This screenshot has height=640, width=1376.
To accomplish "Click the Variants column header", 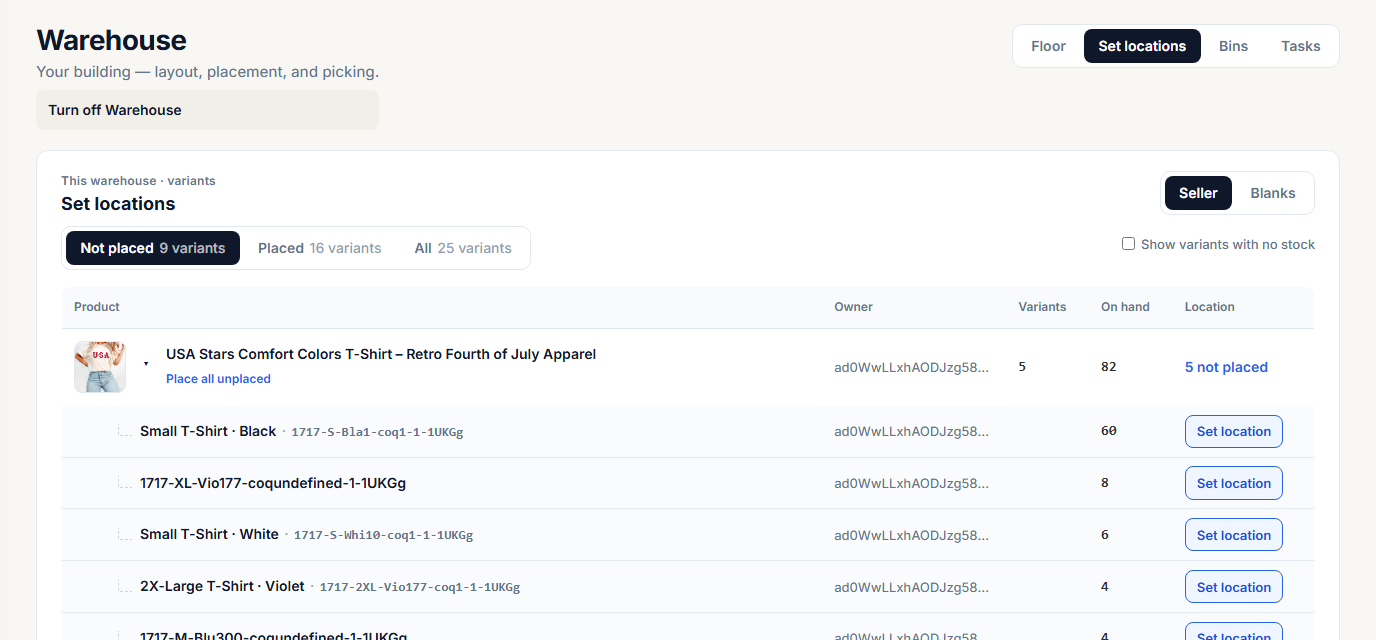I will tap(1042, 307).
